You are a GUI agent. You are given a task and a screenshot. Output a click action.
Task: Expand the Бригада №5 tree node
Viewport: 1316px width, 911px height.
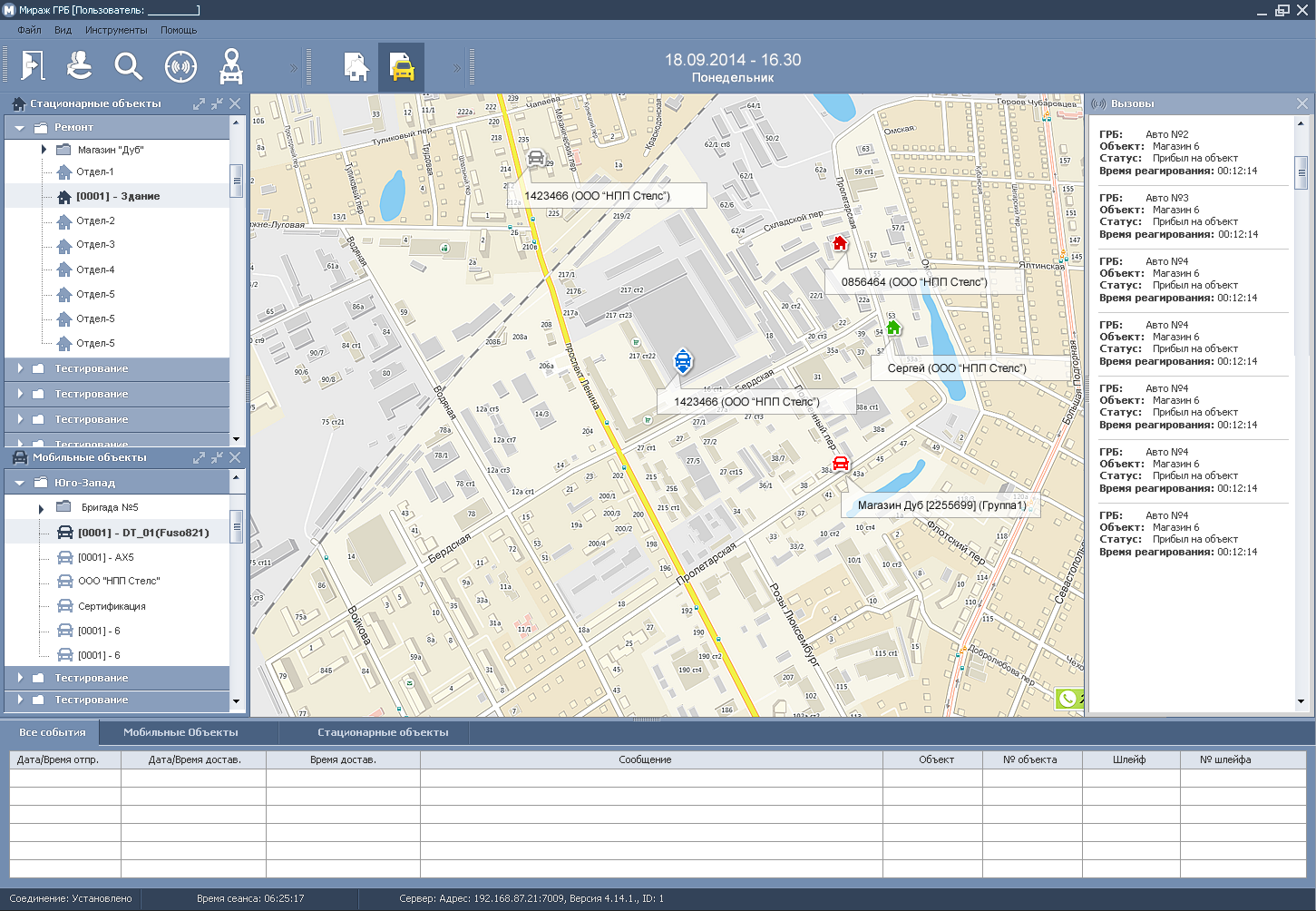41,508
